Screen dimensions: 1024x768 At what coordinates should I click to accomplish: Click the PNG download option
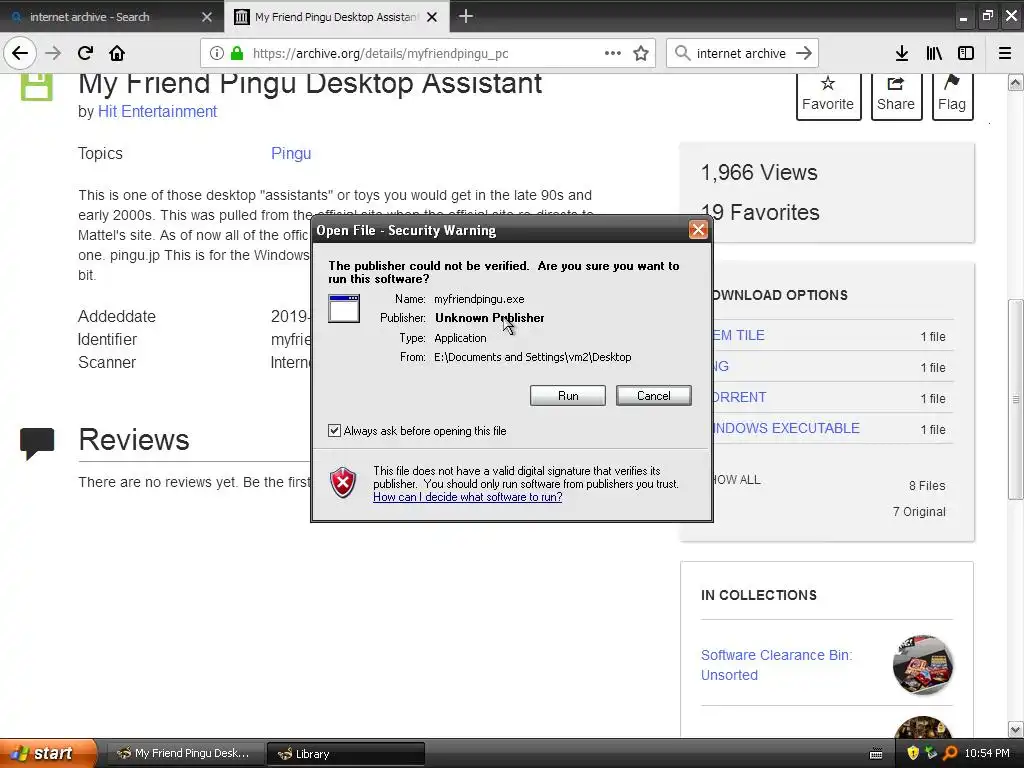click(x=720, y=366)
